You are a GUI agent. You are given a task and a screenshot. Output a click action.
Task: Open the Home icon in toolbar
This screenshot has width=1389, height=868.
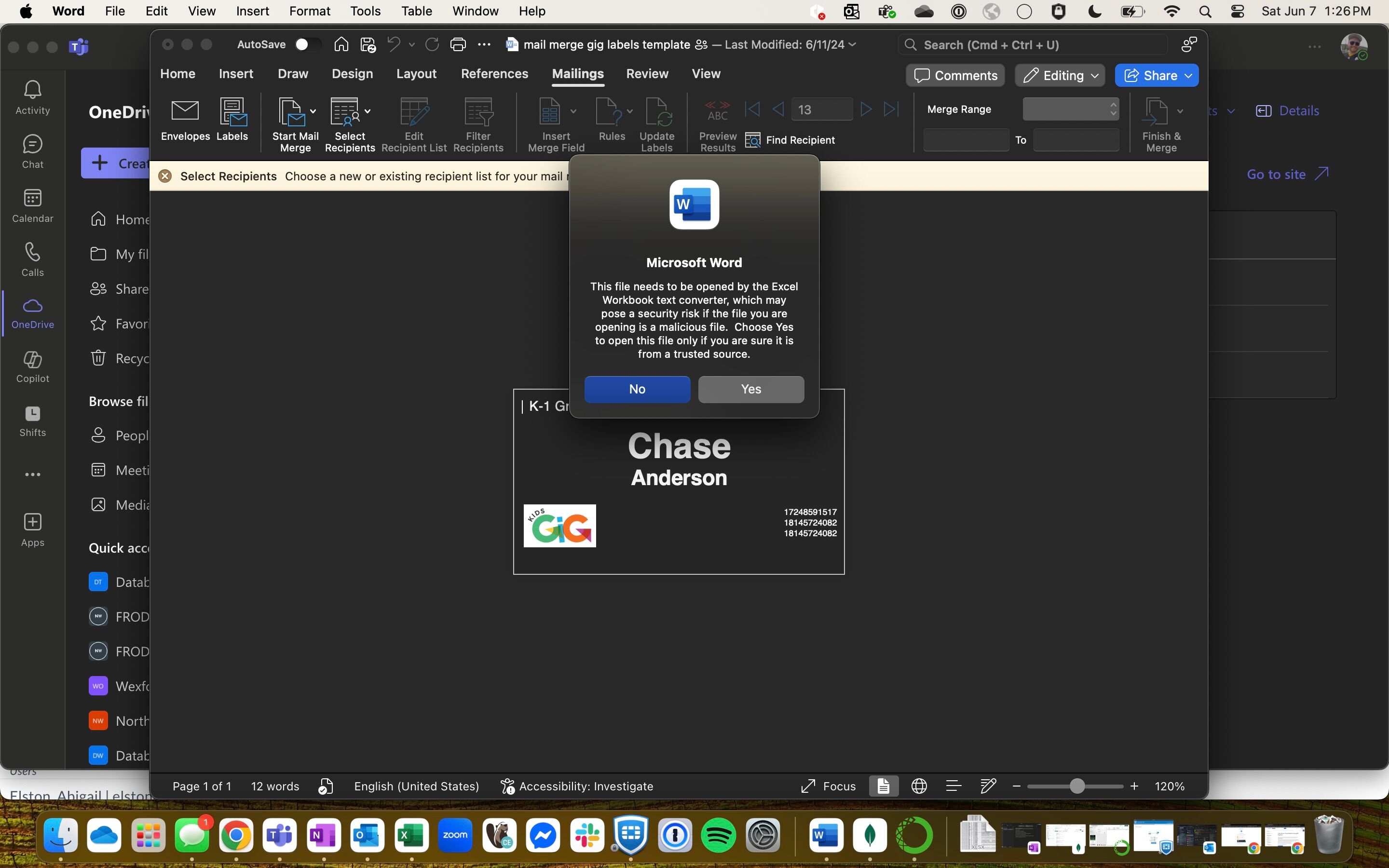click(x=341, y=45)
